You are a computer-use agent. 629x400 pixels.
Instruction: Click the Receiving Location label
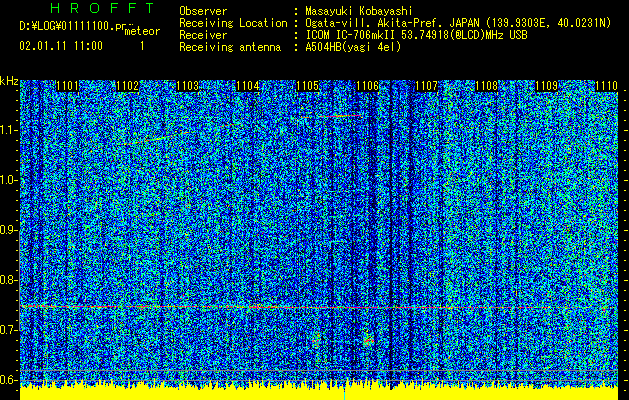(233, 24)
